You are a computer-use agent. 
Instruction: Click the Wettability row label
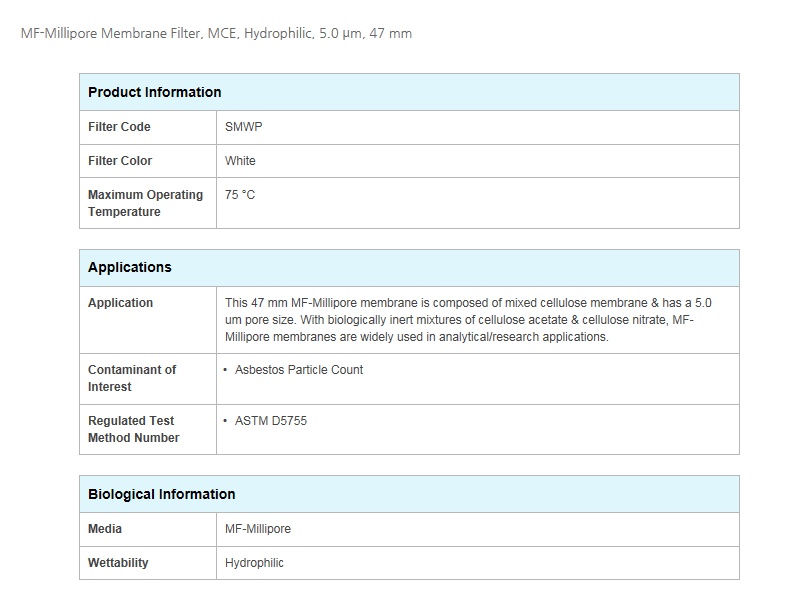[x=118, y=563]
